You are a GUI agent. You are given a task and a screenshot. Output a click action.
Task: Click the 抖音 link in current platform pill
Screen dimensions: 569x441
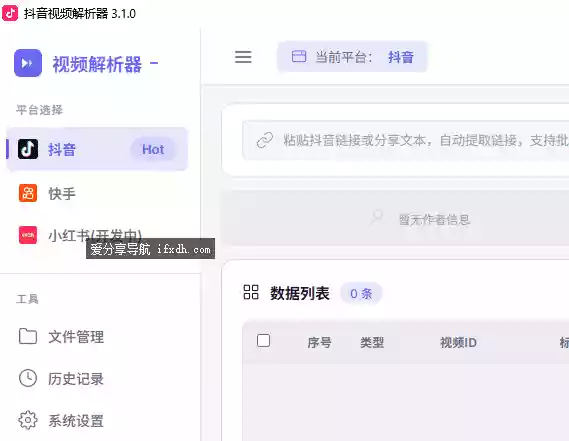point(401,57)
